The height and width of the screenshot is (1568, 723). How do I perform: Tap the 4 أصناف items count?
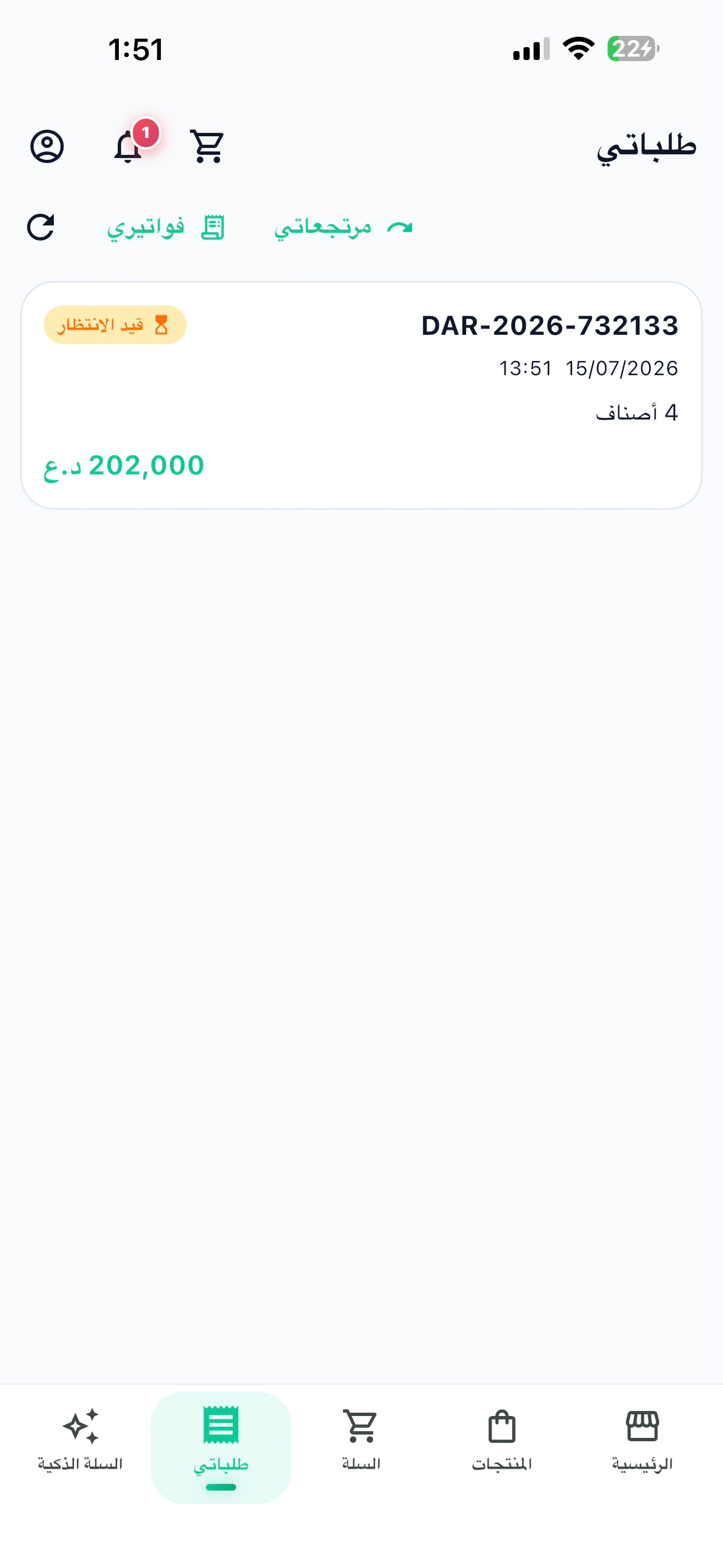(x=637, y=413)
